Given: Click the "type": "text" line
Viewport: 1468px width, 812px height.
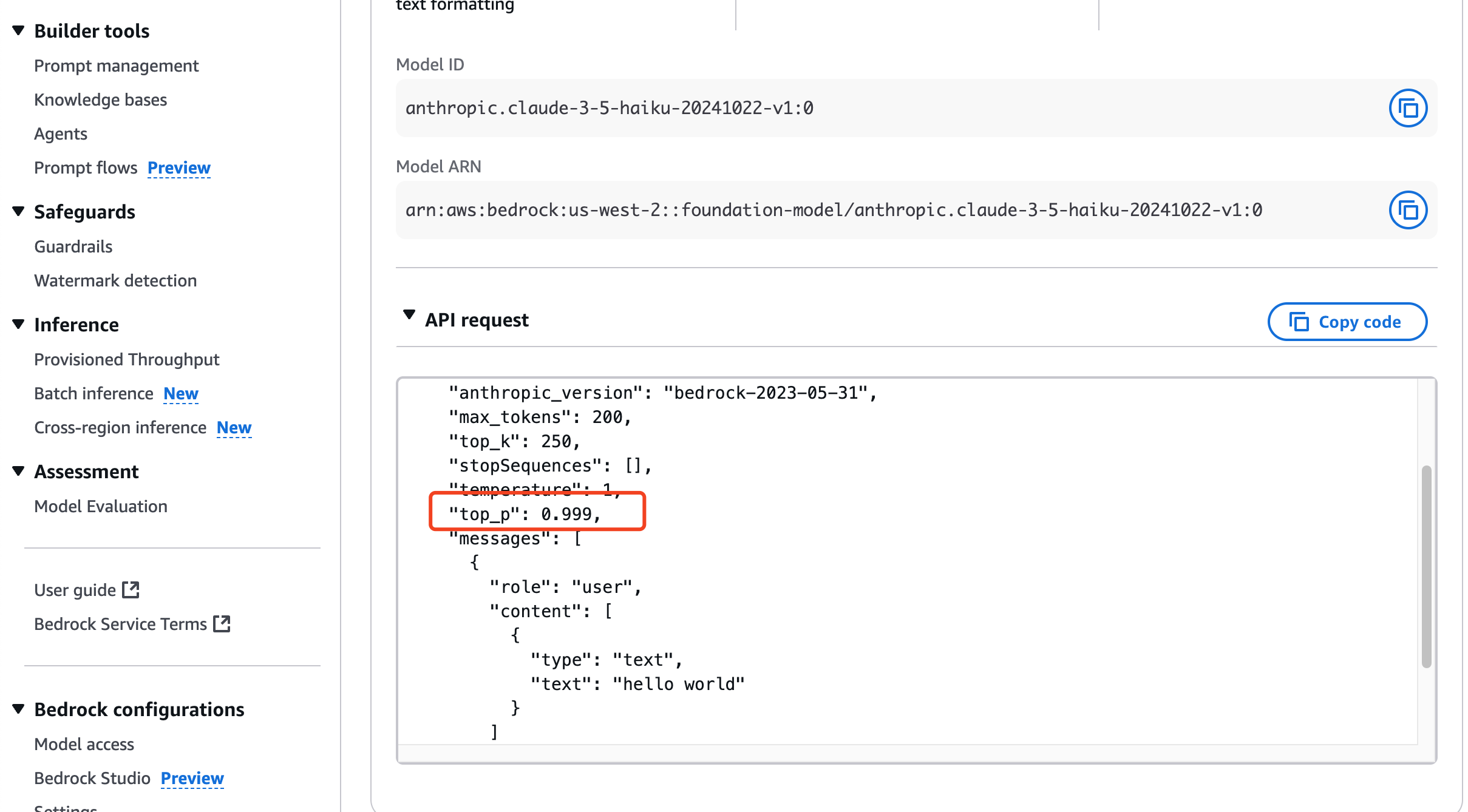Looking at the screenshot, I should [607, 660].
